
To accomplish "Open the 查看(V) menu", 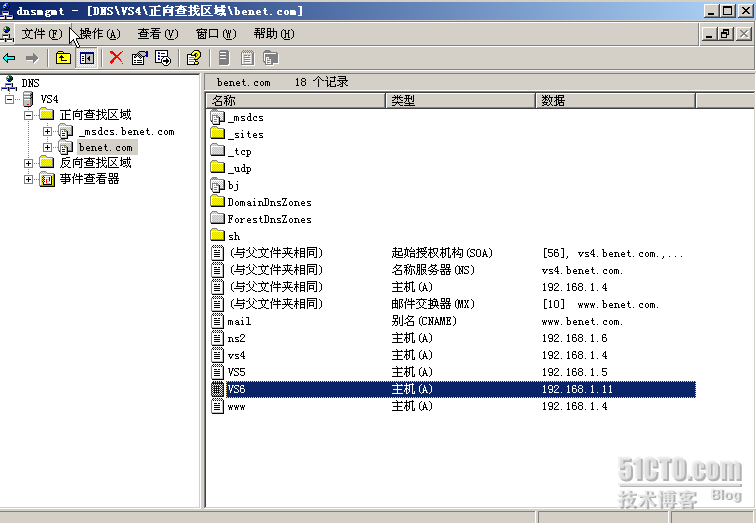I will click(x=158, y=34).
